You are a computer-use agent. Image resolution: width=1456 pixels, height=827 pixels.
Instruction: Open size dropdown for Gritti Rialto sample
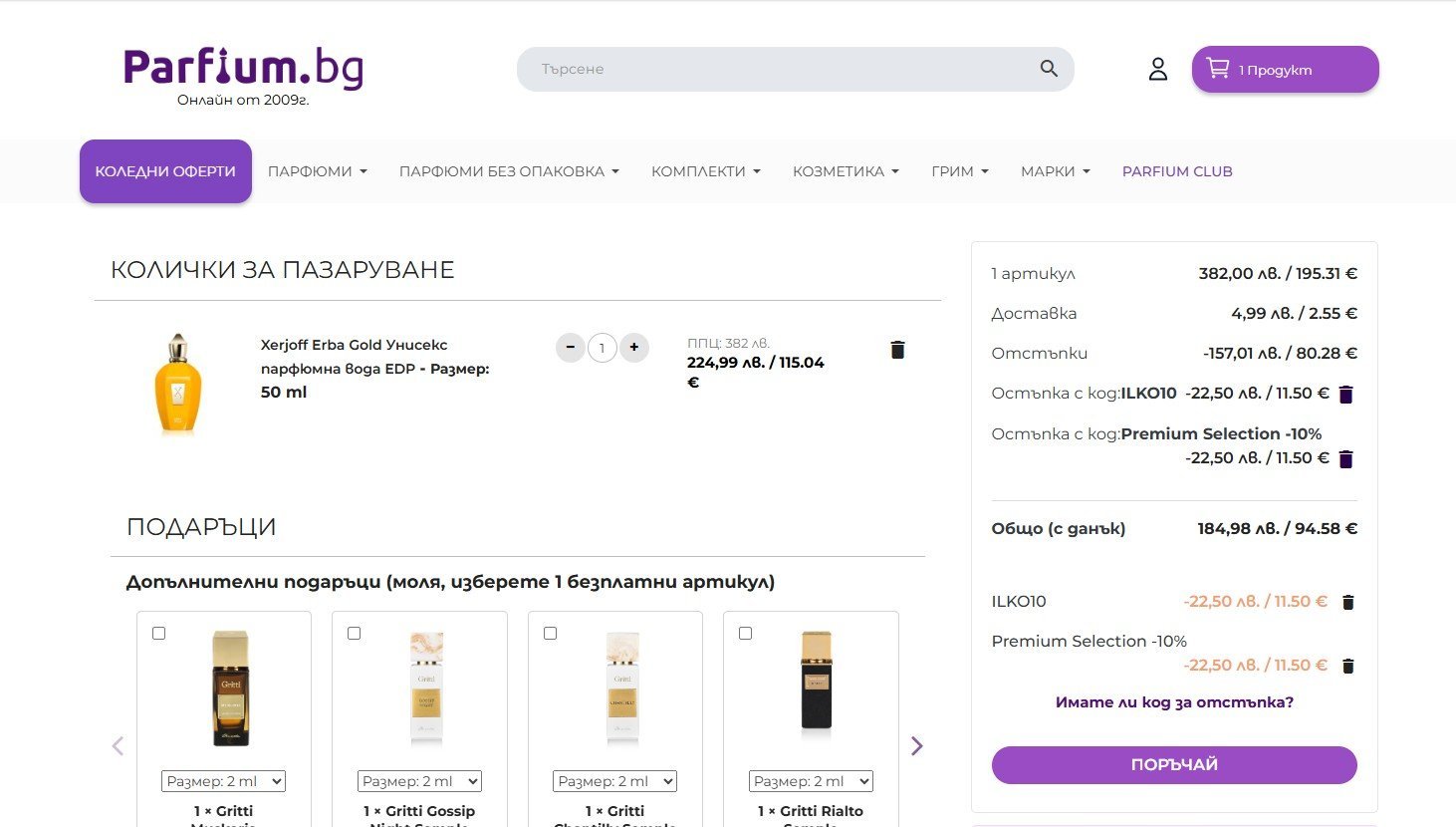tap(811, 781)
